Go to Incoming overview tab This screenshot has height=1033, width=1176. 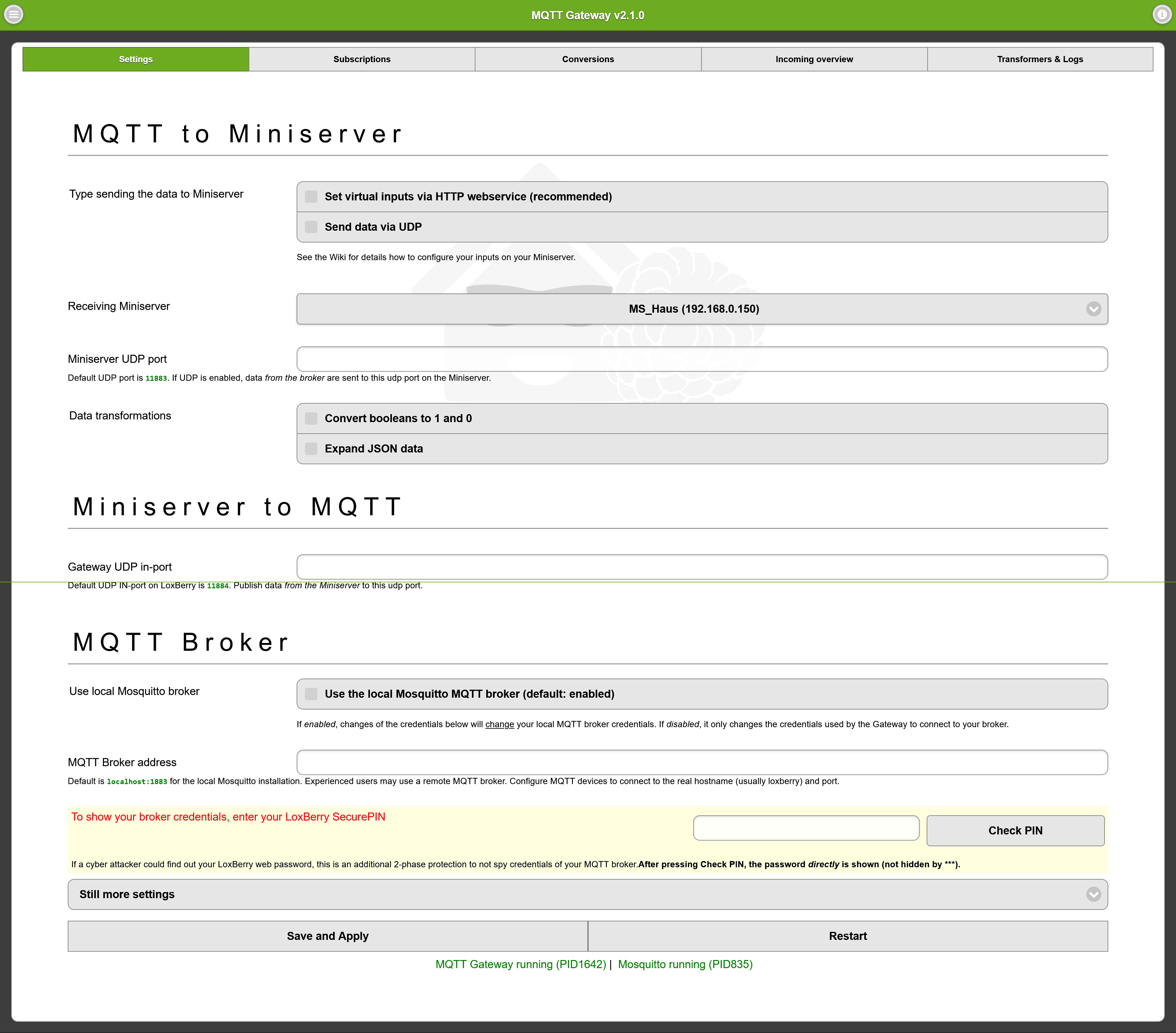point(813,59)
